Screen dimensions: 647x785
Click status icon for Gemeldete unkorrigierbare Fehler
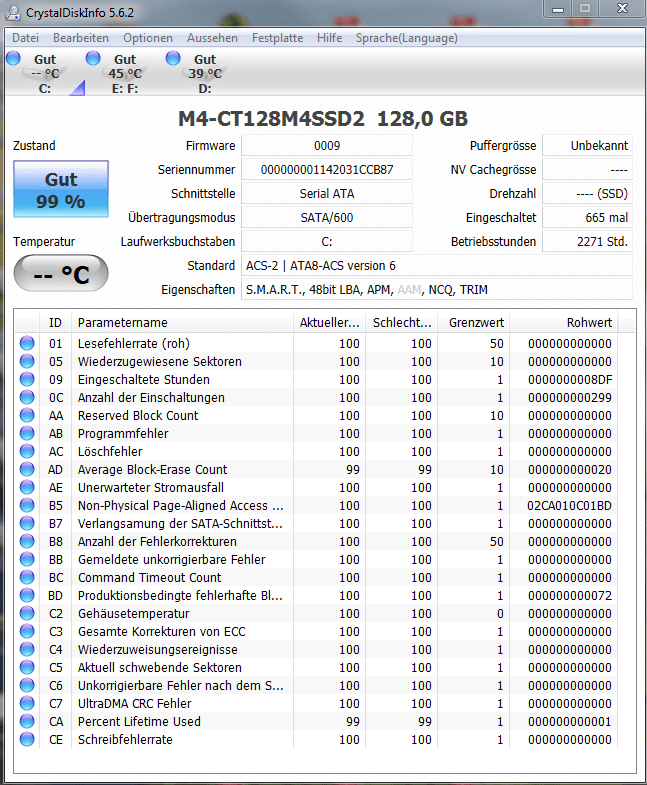[x=27, y=560]
